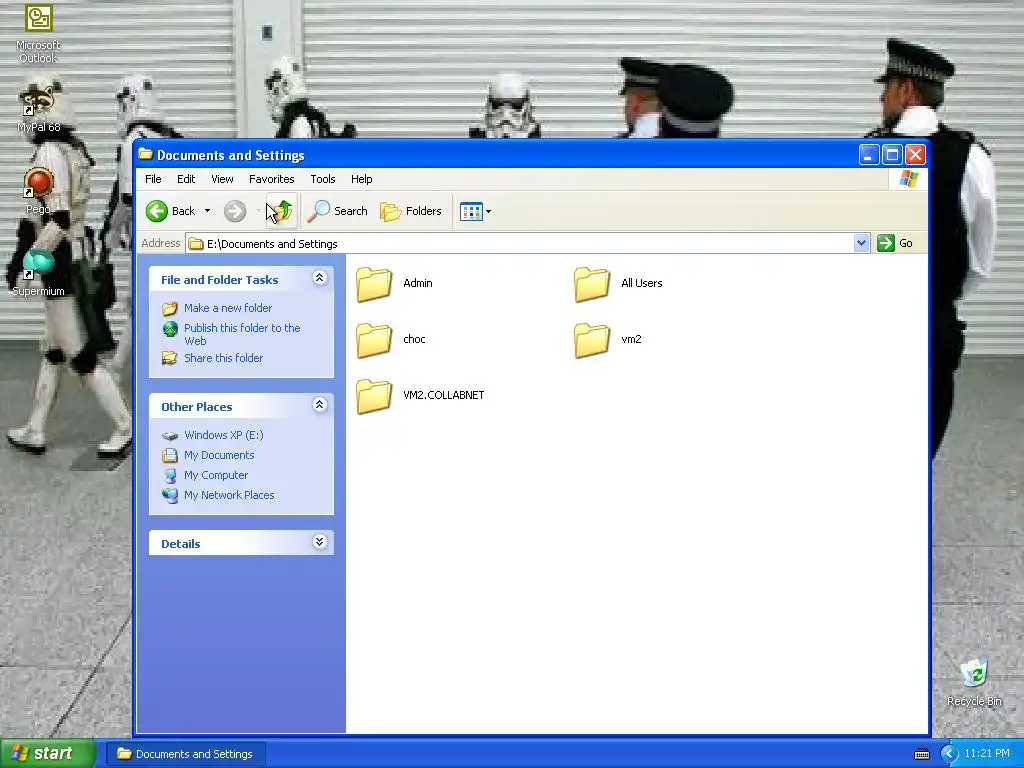The height and width of the screenshot is (768, 1024).
Task: Click the keyboard tray icon
Action: click(x=921, y=754)
